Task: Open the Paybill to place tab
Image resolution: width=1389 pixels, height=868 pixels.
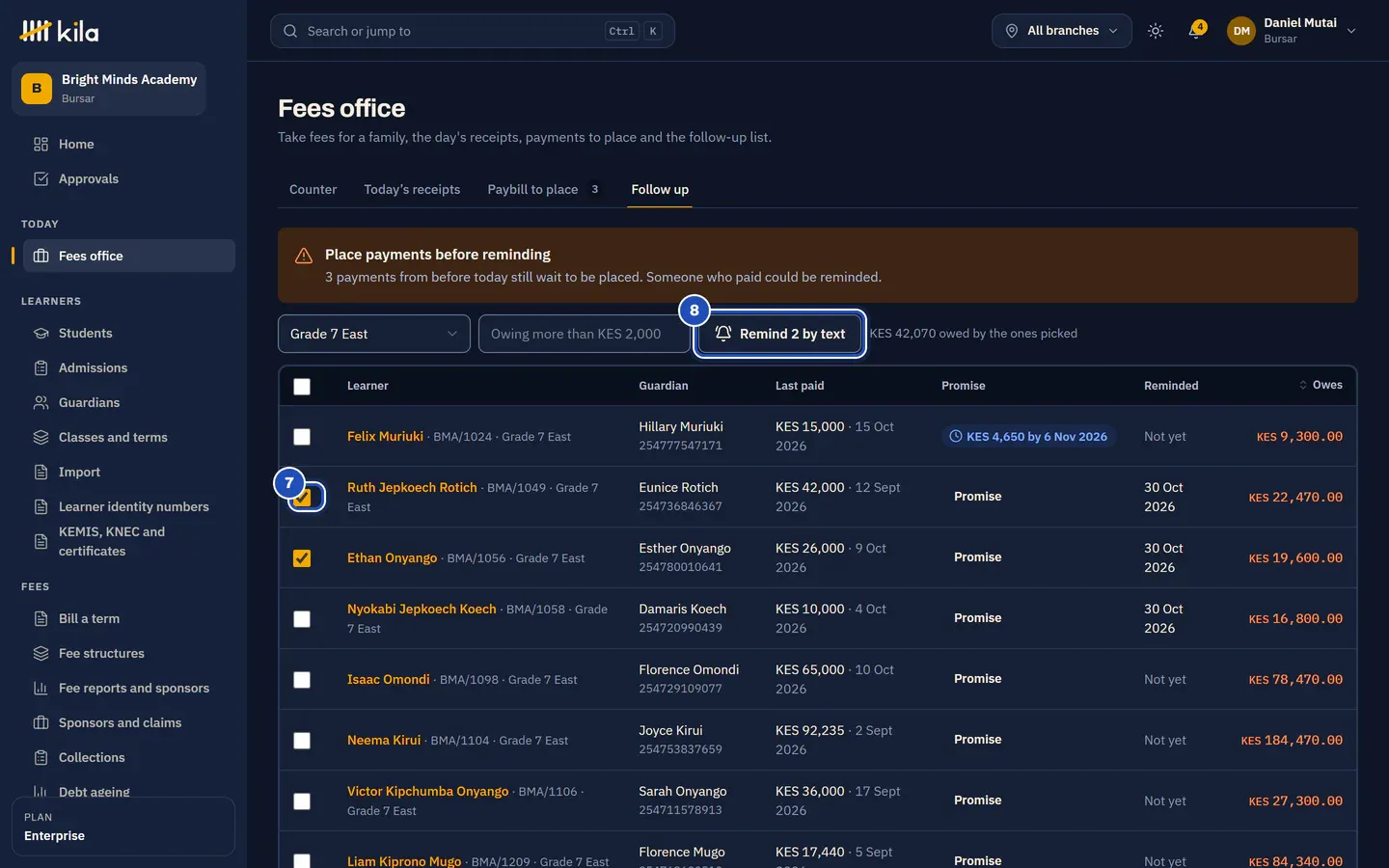Action: [544, 189]
